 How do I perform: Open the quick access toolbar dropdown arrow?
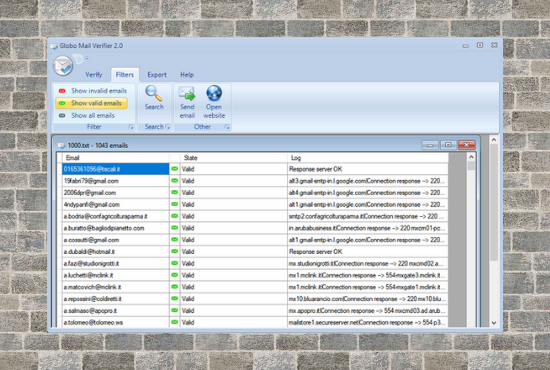point(87,58)
